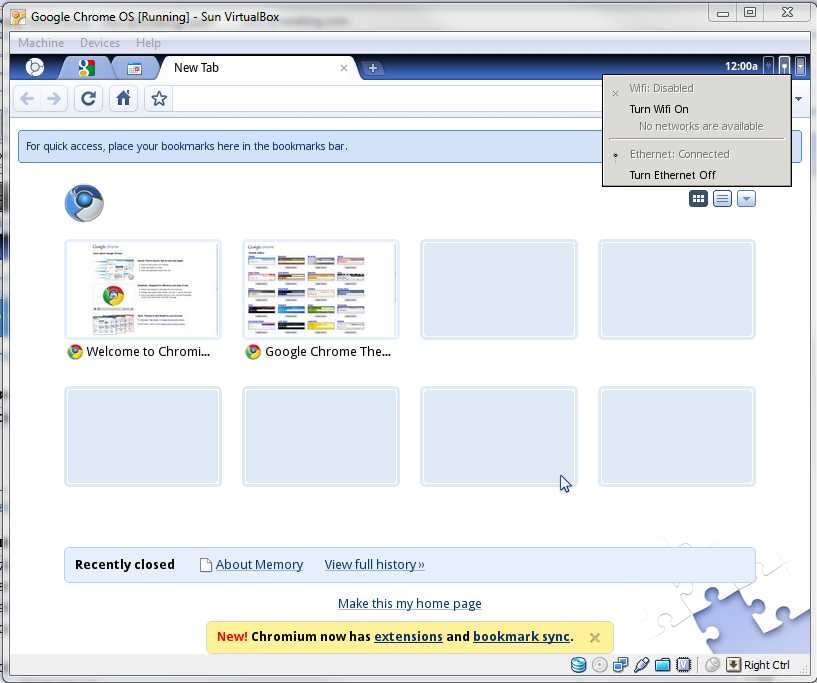Focus the address bar
Screen dimensions: 817x683
388,98
